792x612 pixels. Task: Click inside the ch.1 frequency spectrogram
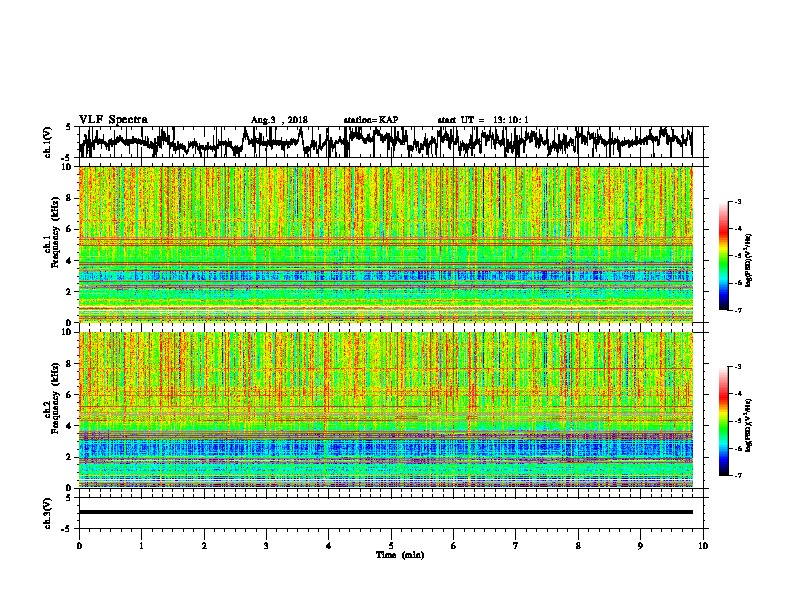pos(385,244)
